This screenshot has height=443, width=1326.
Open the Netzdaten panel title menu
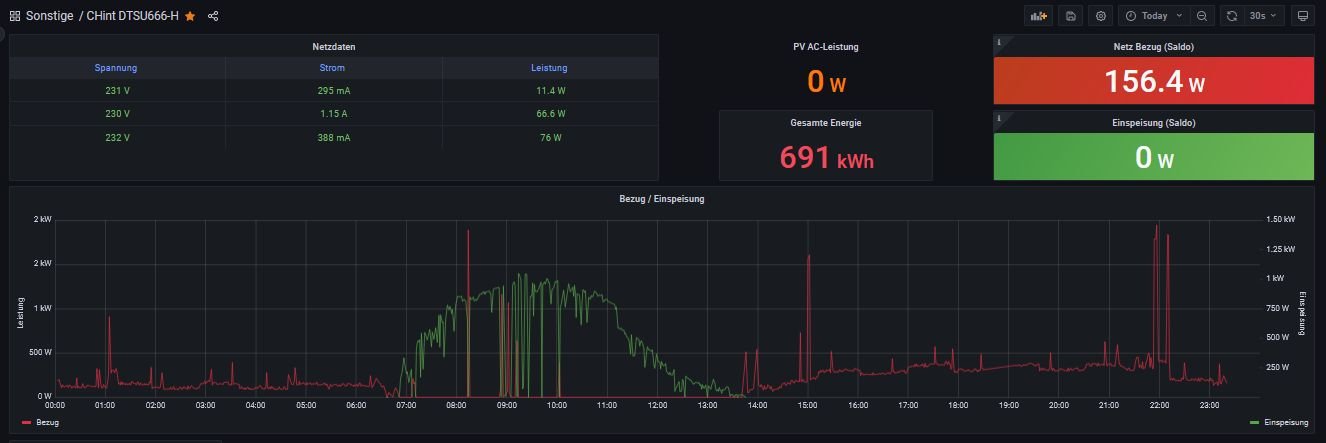click(x=333, y=47)
